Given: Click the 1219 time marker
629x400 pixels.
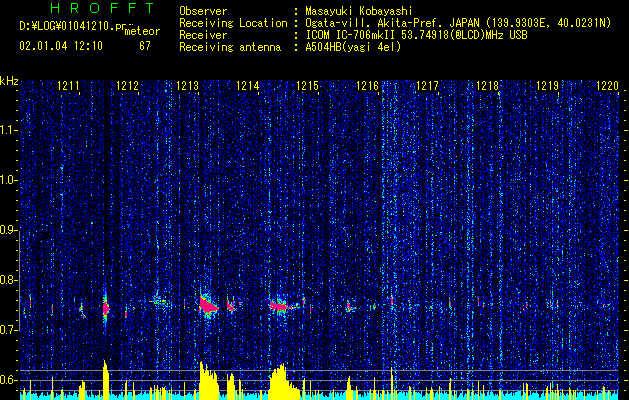Looking at the screenshot, I should (548, 85).
